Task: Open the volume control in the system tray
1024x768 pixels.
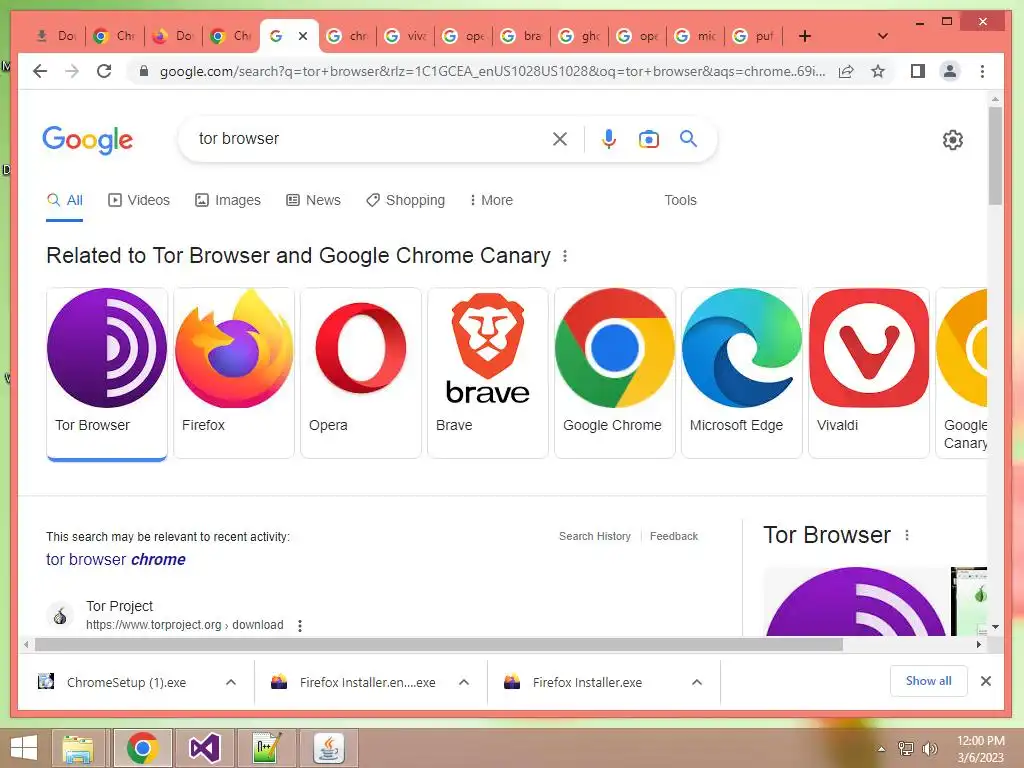Action: [x=930, y=748]
